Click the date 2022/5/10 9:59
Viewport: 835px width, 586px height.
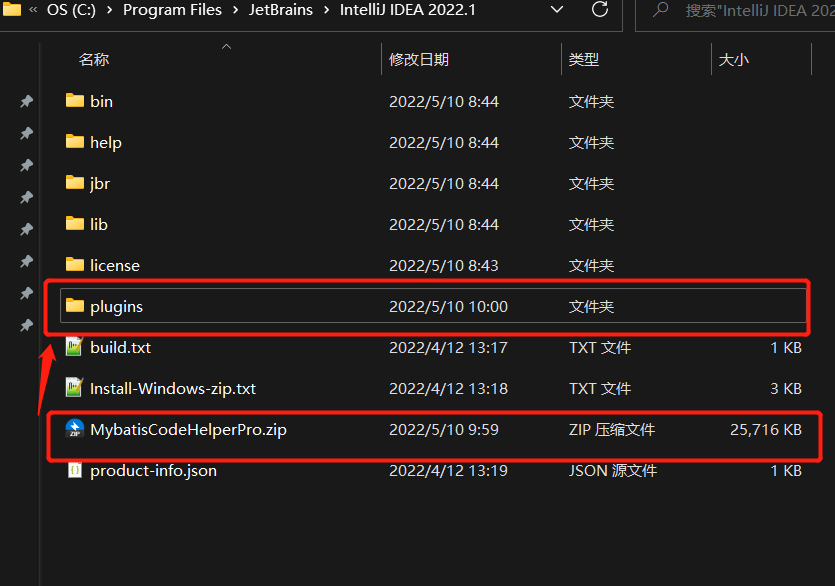pos(444,429)
